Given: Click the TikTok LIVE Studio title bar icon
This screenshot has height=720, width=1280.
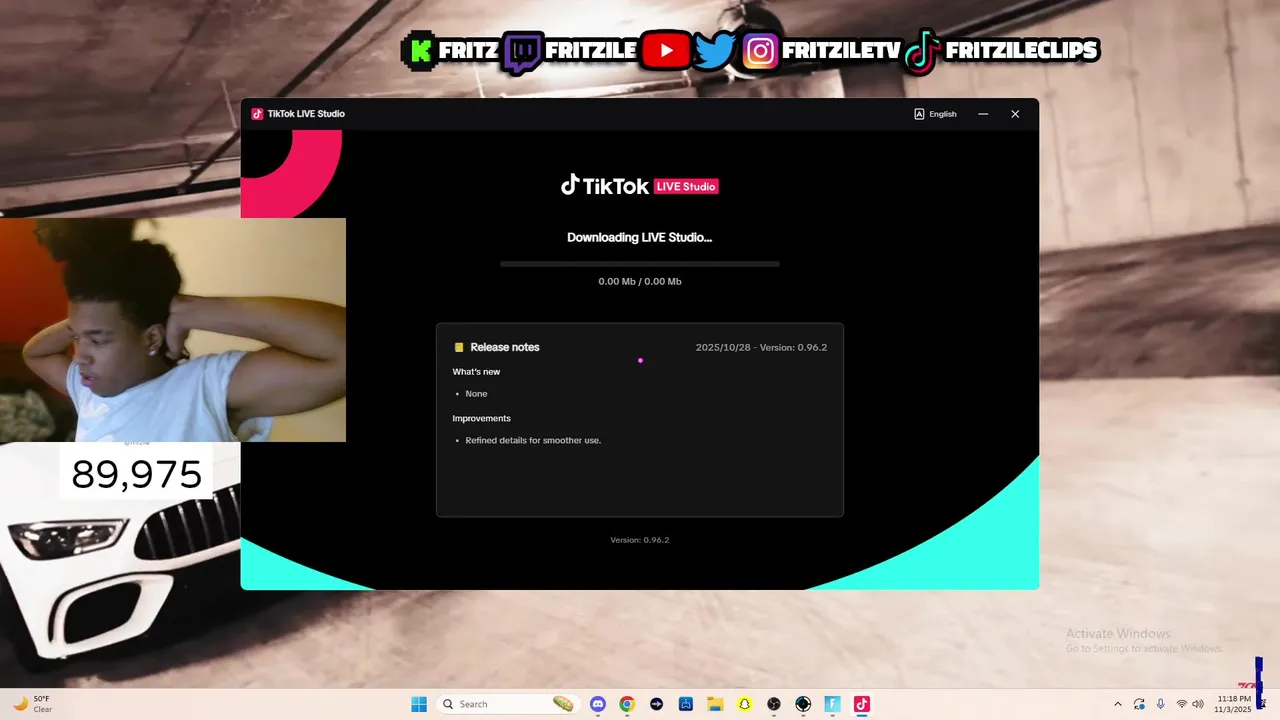Looking at the screenshot, I should pyautogui.click(x=257, y=114).
